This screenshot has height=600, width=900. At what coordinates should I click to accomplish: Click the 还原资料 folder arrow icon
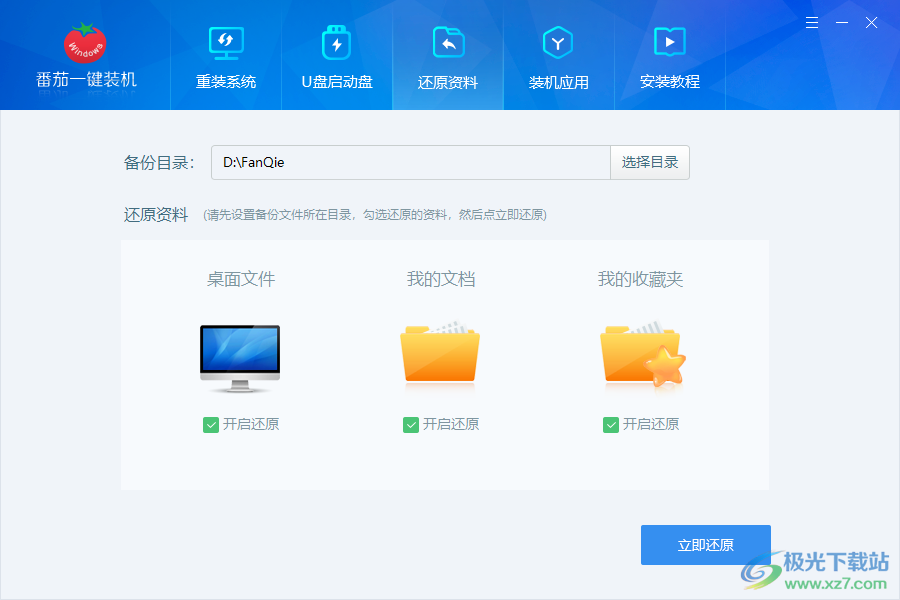(x=448, y=42)
